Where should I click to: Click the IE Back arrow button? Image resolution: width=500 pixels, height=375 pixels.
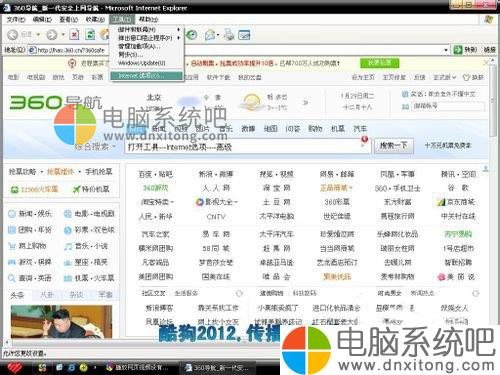(13, 35)
